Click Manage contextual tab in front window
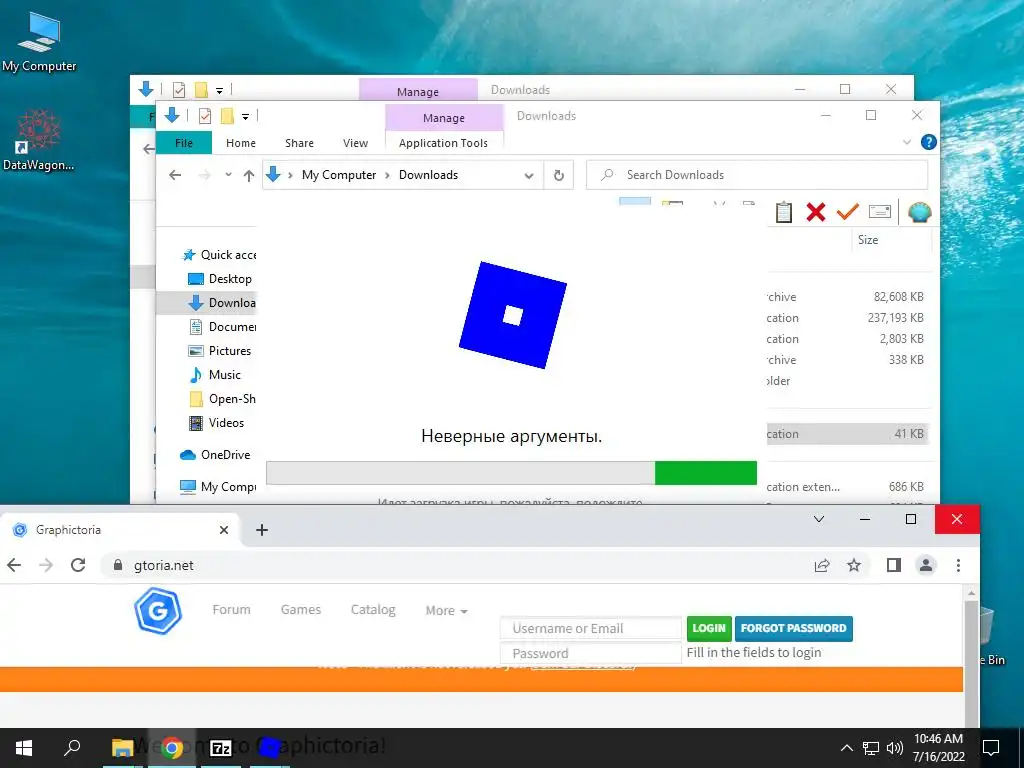The image size is (1024, 768). tap(444, 118)
